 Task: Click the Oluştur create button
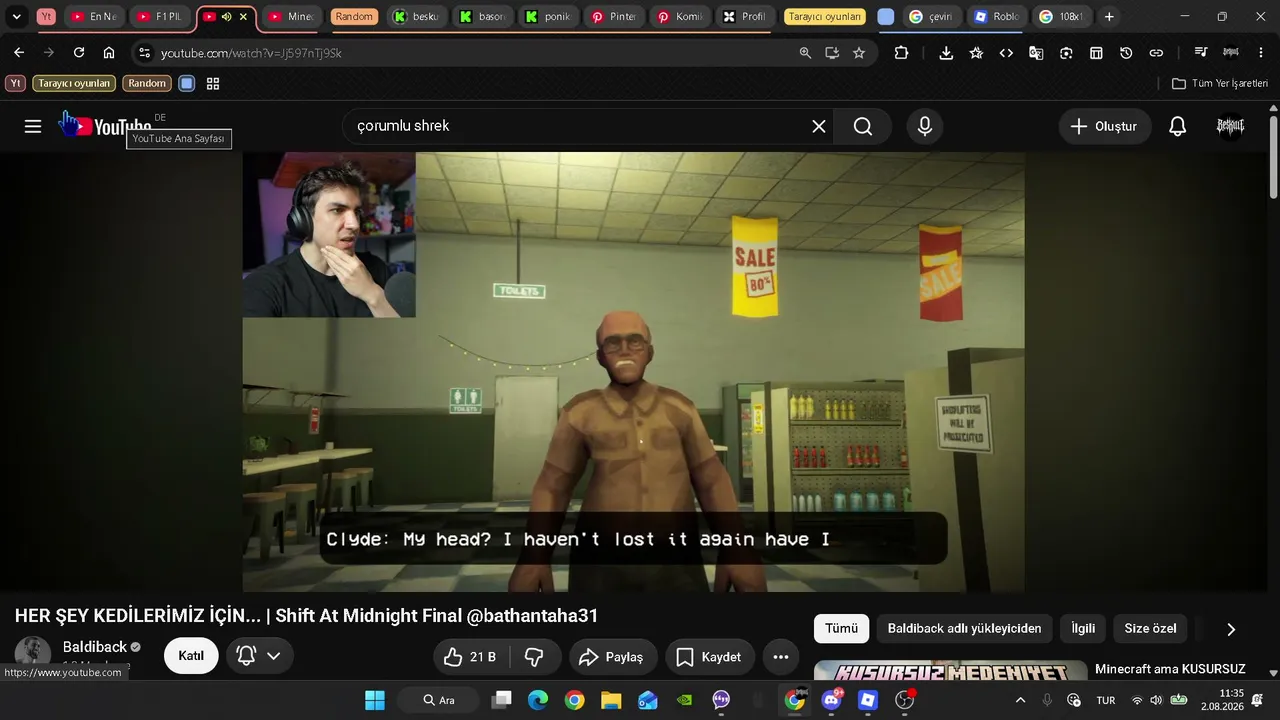click(x=1105, y=126)
